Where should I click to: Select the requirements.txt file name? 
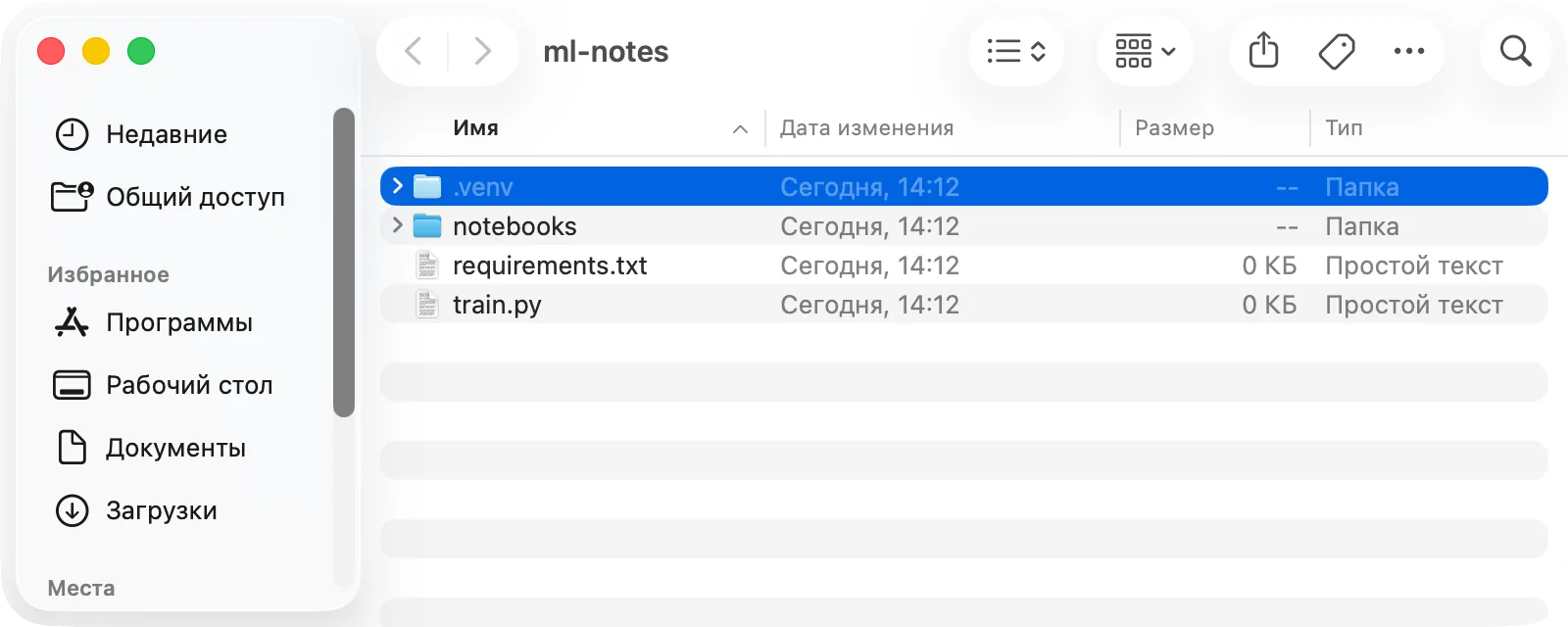550,265
